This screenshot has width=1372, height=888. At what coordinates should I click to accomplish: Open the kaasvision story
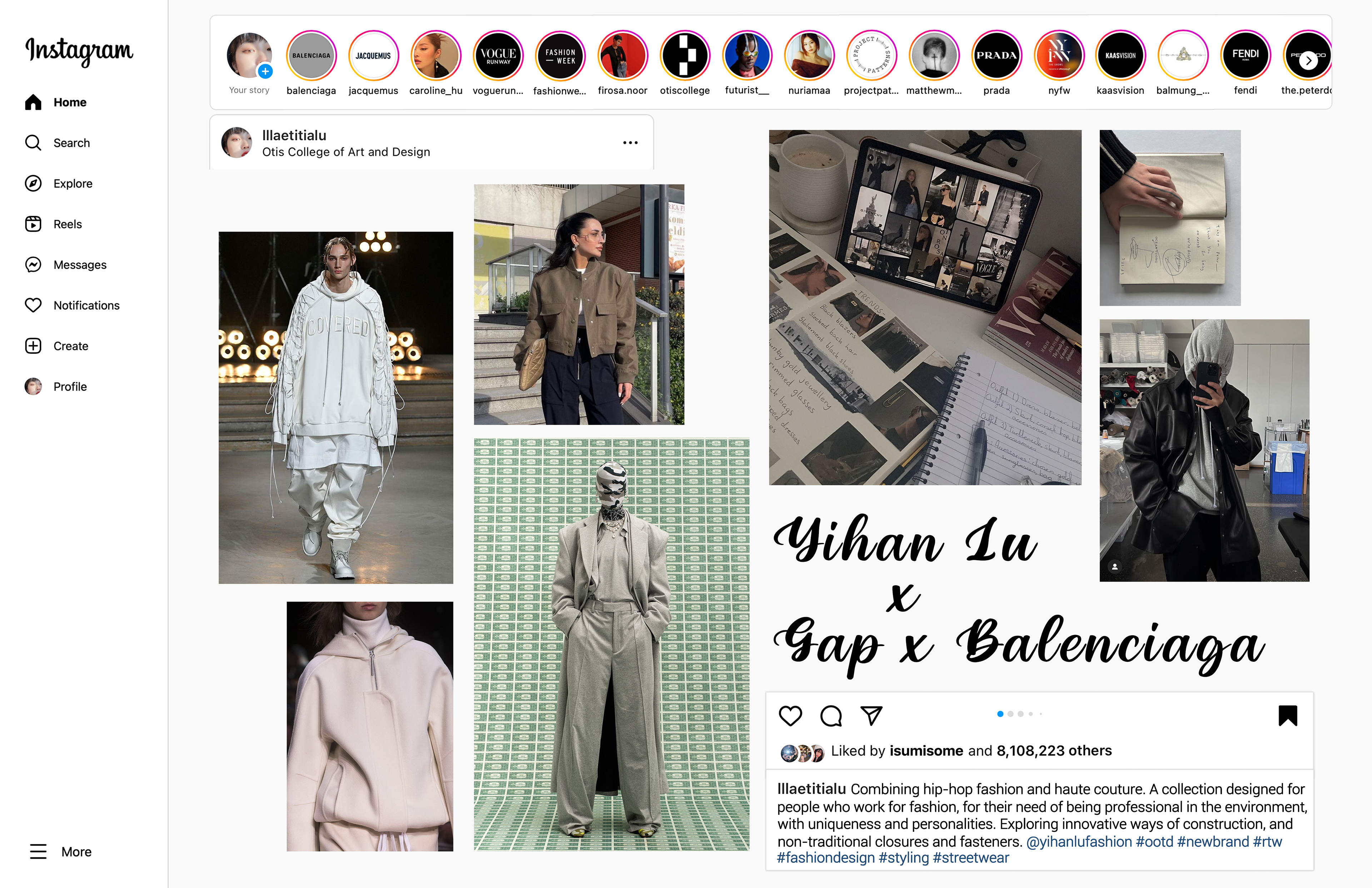pyautogui.click(x=1121, y=63)
